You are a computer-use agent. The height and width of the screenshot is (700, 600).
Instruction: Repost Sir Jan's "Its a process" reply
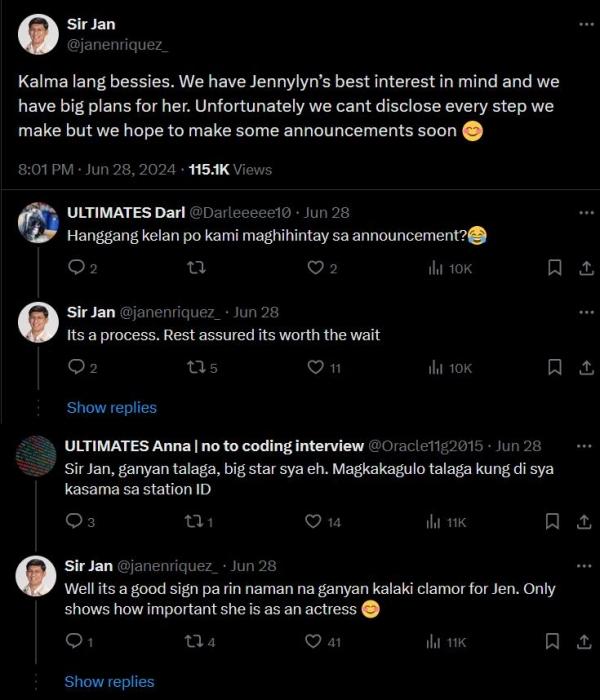point(196,368)
